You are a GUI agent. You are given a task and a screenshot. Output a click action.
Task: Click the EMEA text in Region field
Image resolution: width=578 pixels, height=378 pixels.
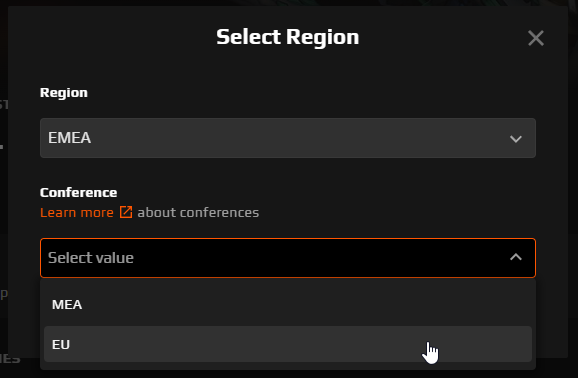click(69, 138)
